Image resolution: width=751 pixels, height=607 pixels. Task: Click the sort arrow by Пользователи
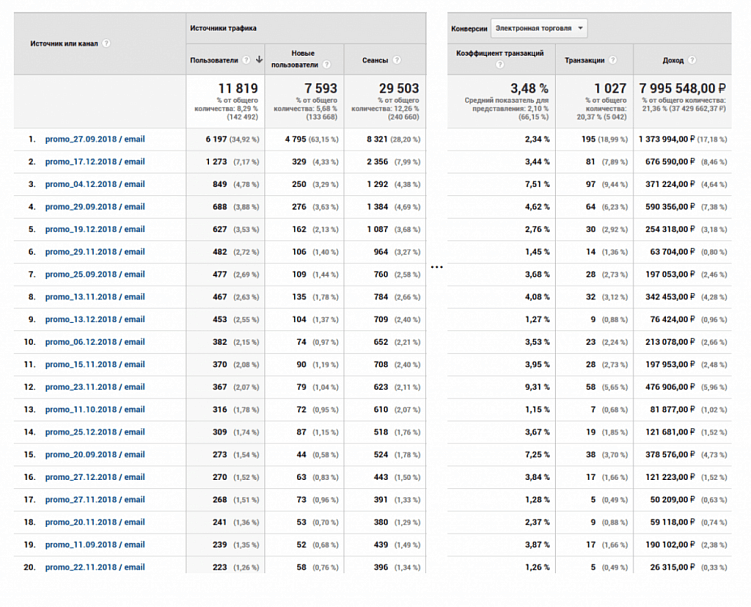click(259, 60)
